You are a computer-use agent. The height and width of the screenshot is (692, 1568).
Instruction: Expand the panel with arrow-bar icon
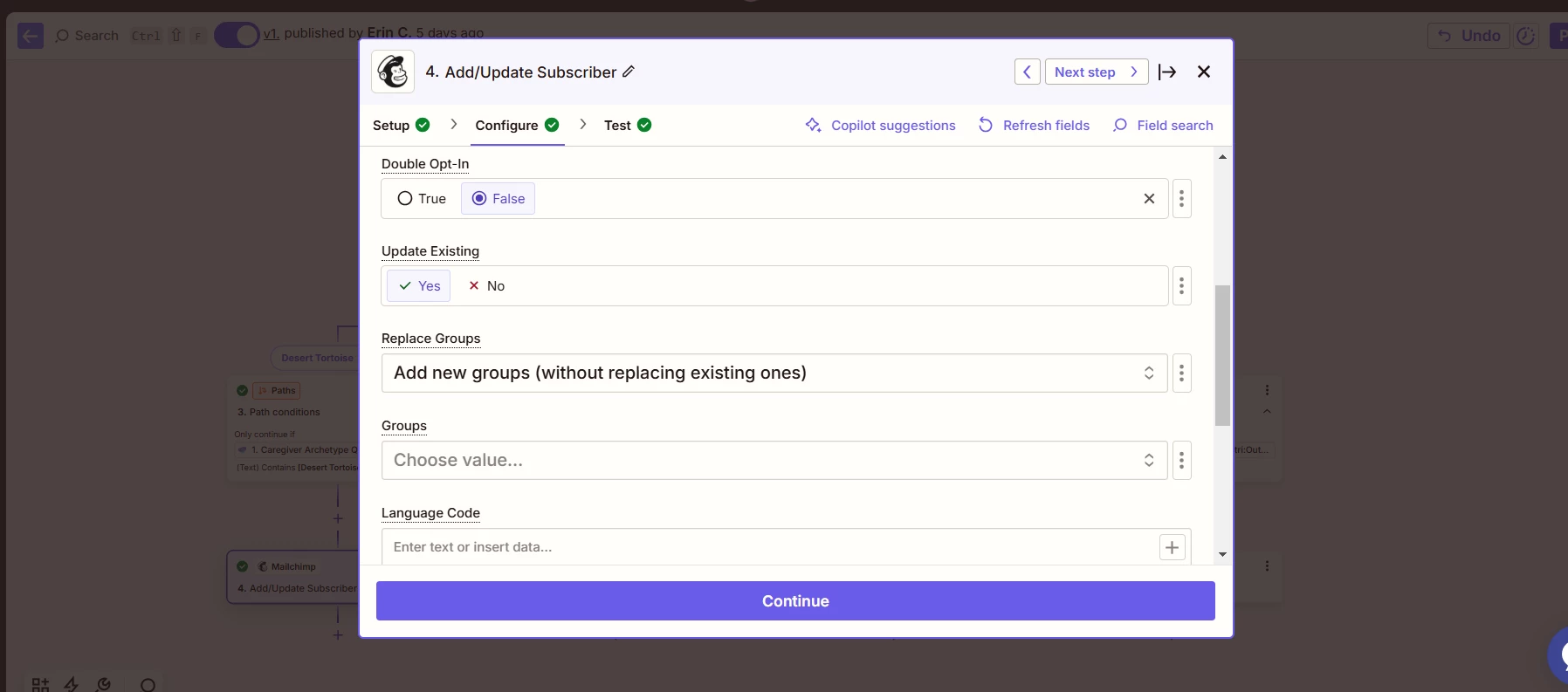coord(1167,72)
